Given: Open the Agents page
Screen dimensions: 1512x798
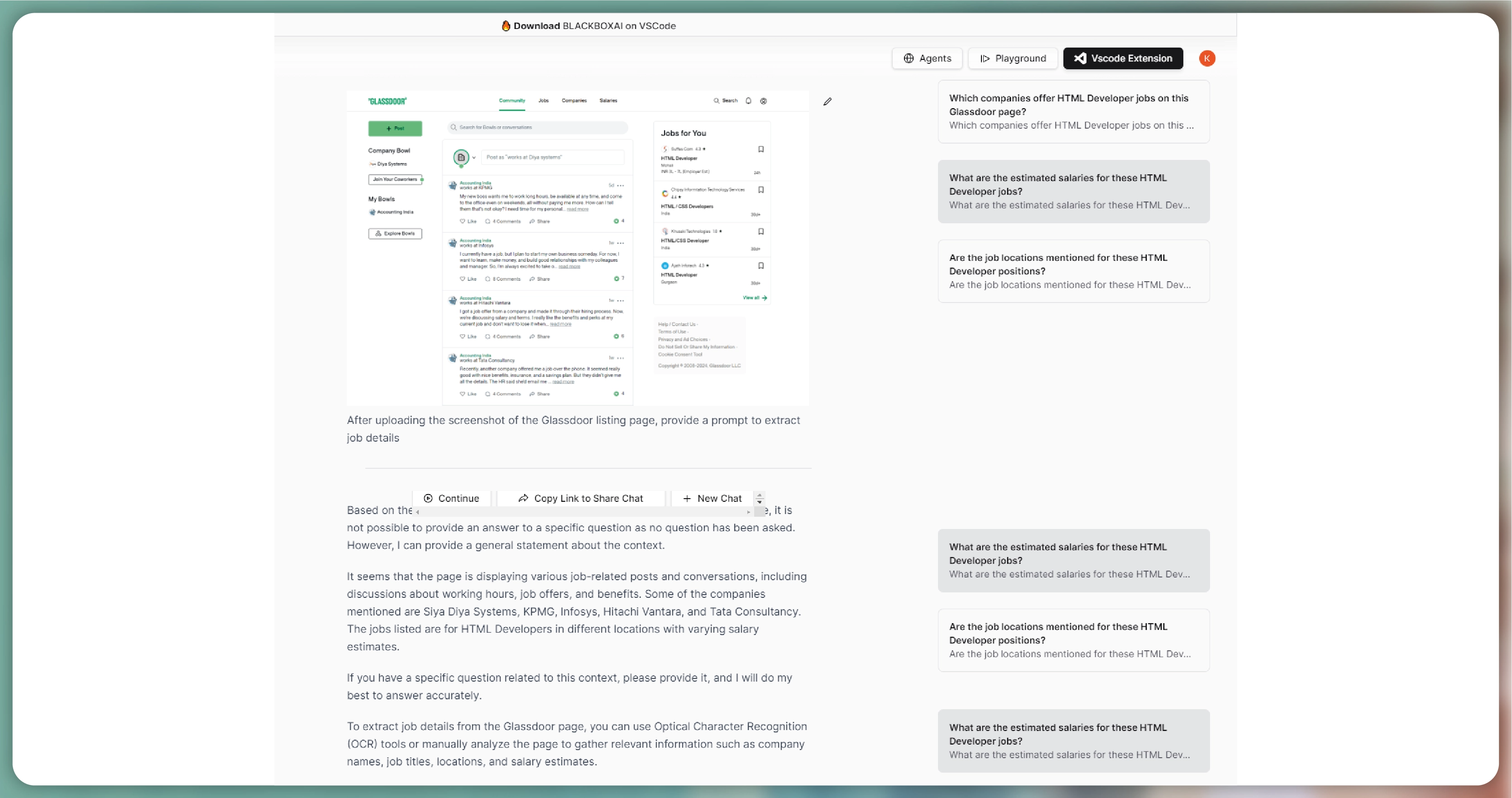Looking at the screenshot, I should 927,58.
